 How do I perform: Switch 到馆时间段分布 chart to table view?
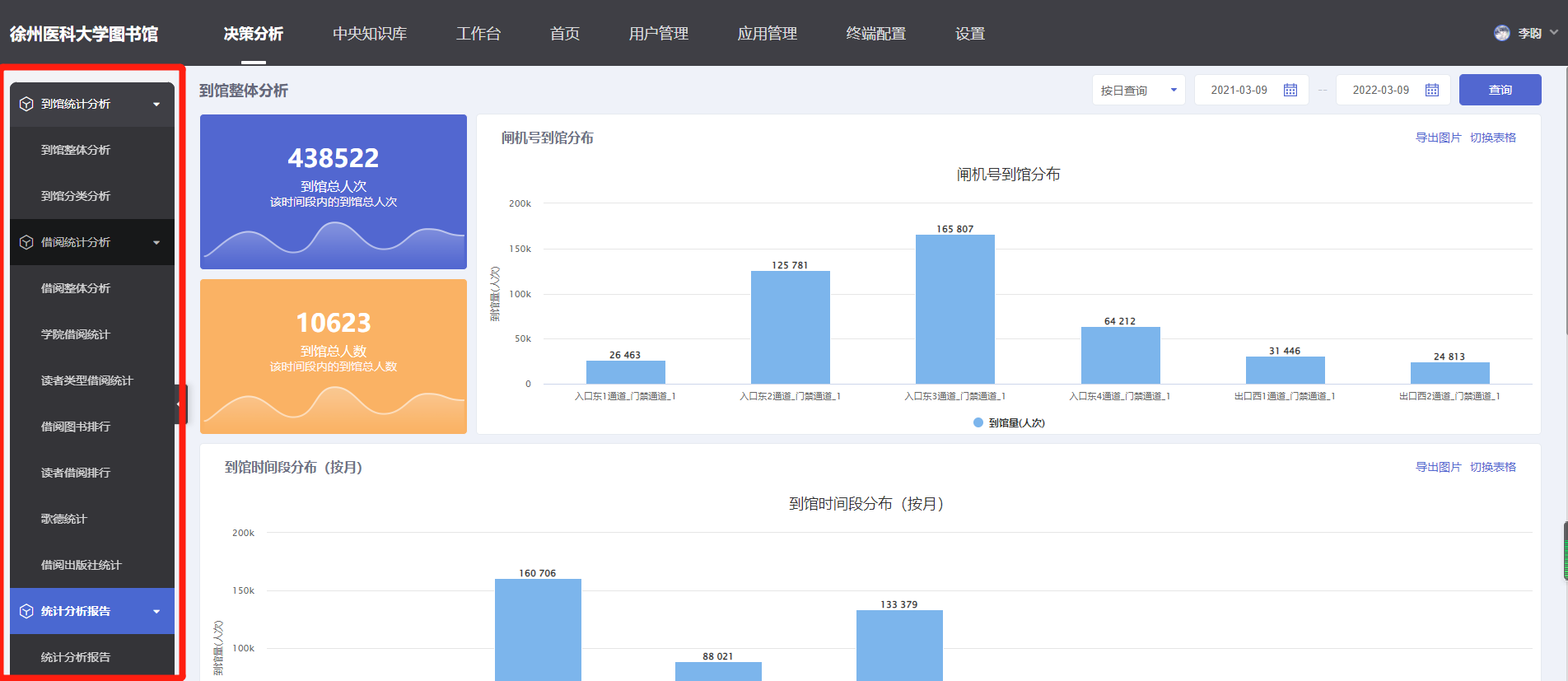click(x=1492, y=467)
